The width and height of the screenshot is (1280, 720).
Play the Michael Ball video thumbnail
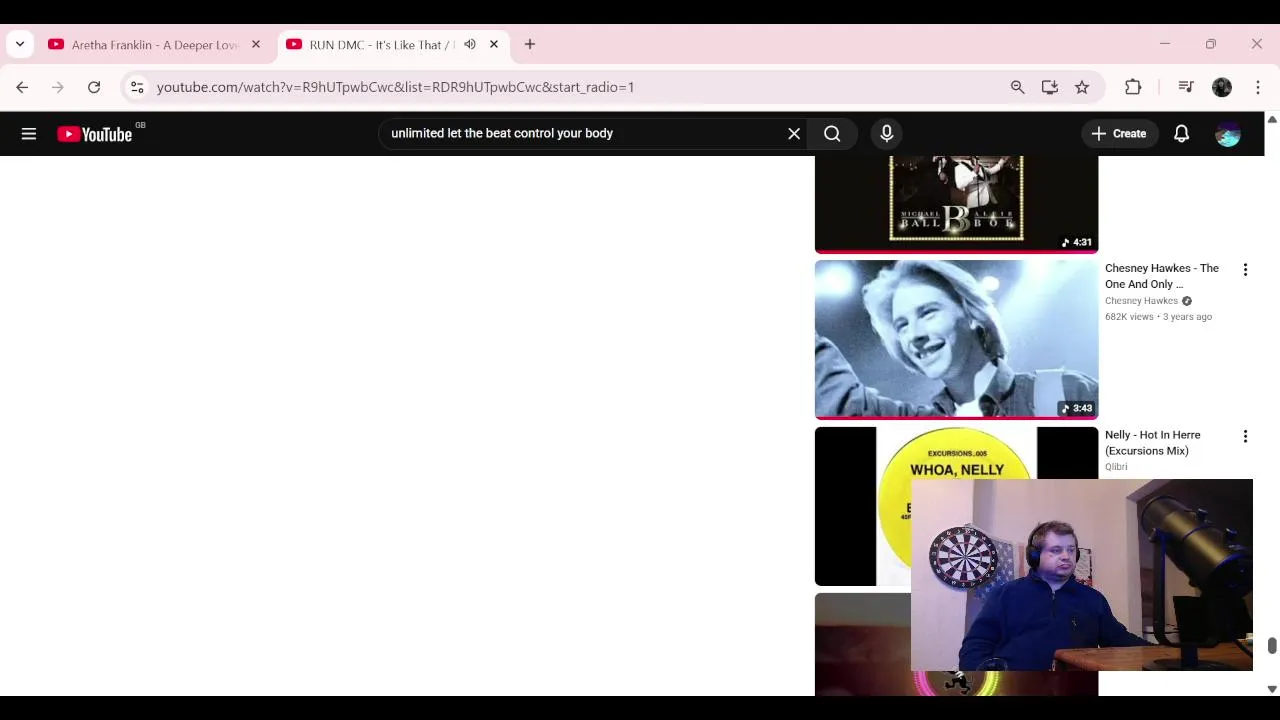click(956, 204)
